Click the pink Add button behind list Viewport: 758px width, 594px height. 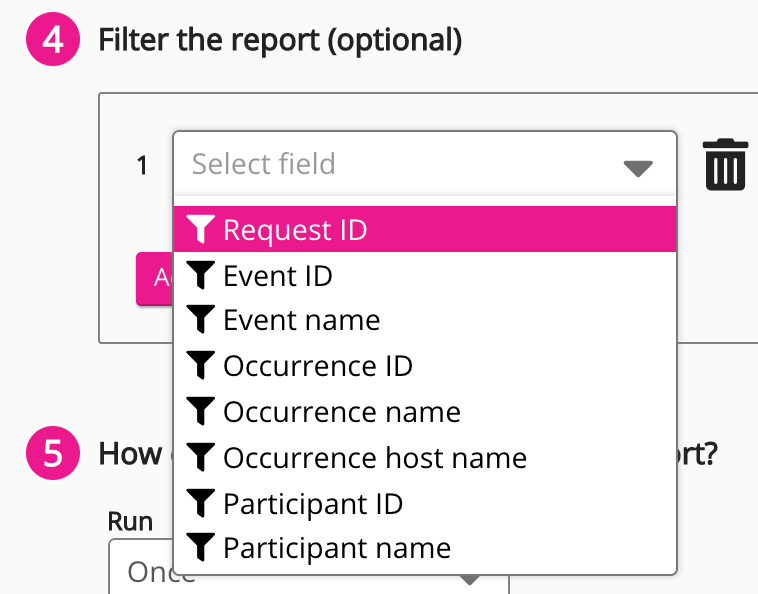point(155,279)
